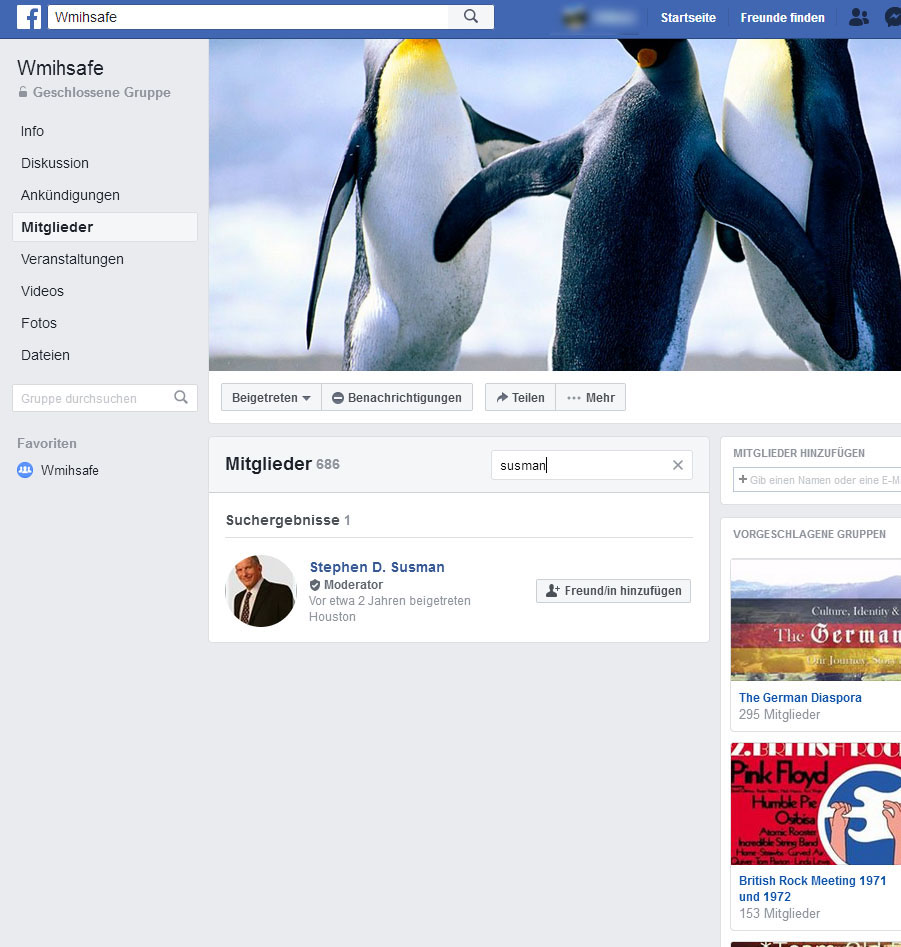
Task: Click Wmihsafe text under Favoriten
Action: (69, 470)
